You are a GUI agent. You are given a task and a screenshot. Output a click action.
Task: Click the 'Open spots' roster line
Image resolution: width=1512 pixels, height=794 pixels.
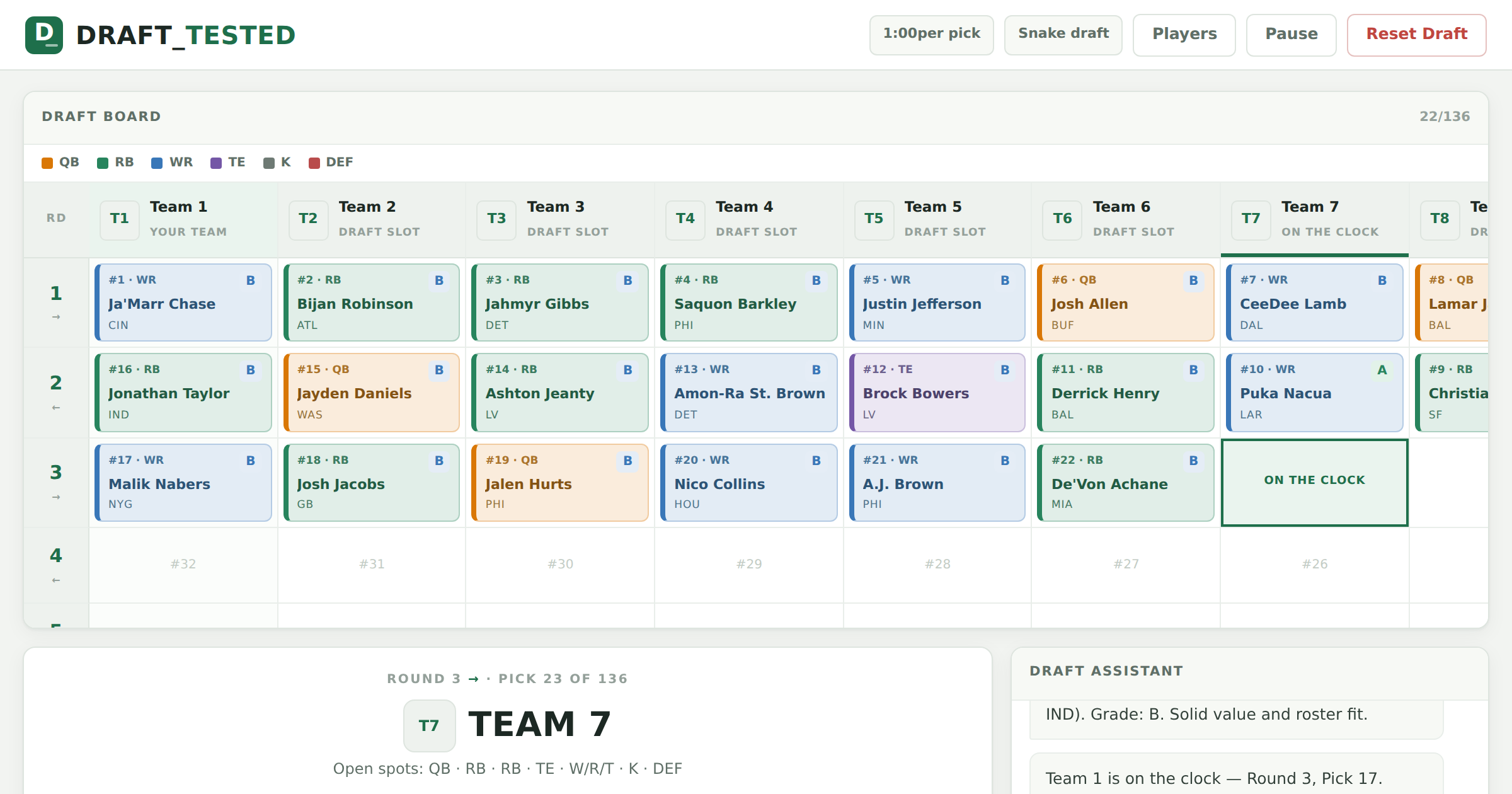coord(507,769)
